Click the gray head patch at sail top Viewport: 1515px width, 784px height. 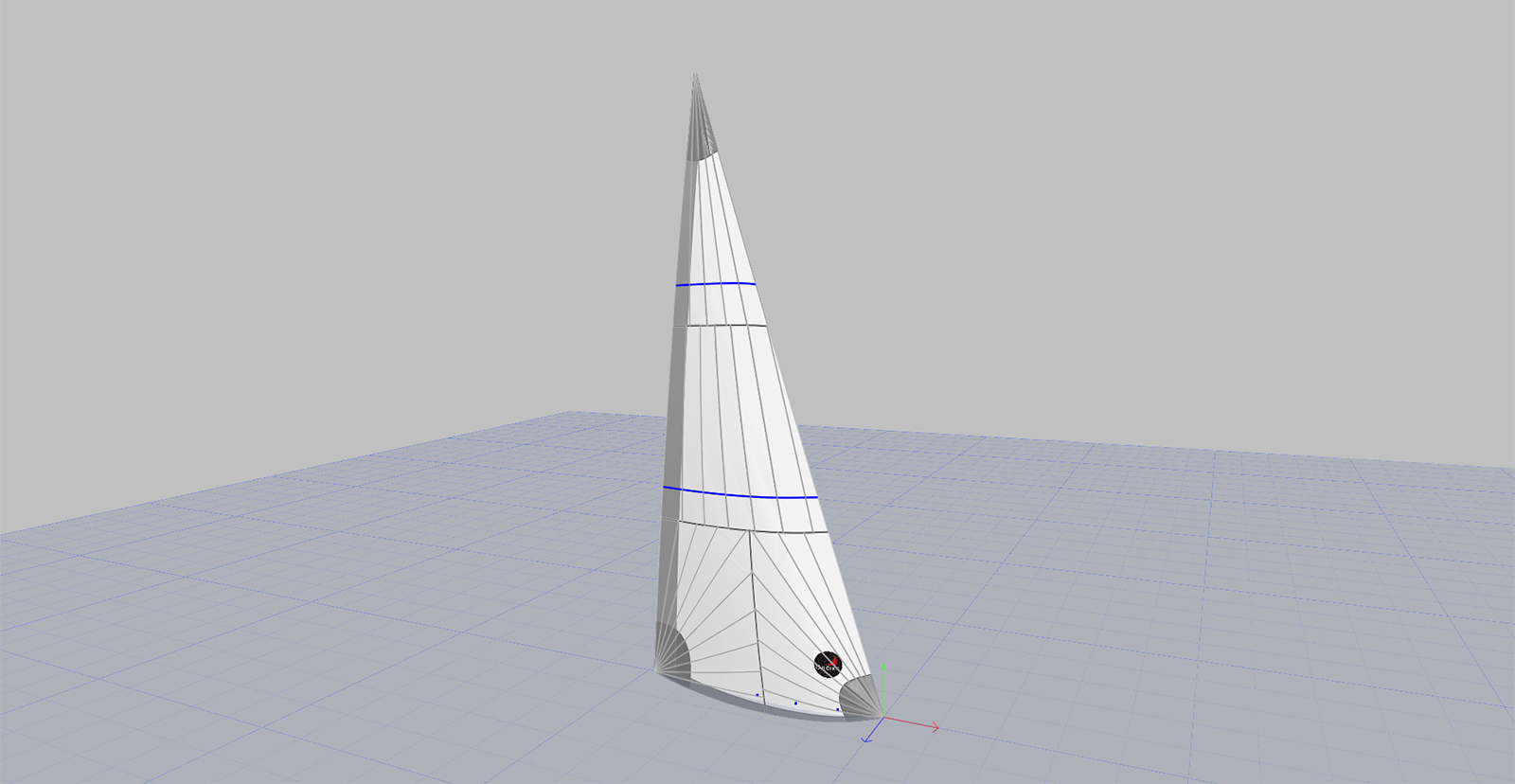pos(701,128)
